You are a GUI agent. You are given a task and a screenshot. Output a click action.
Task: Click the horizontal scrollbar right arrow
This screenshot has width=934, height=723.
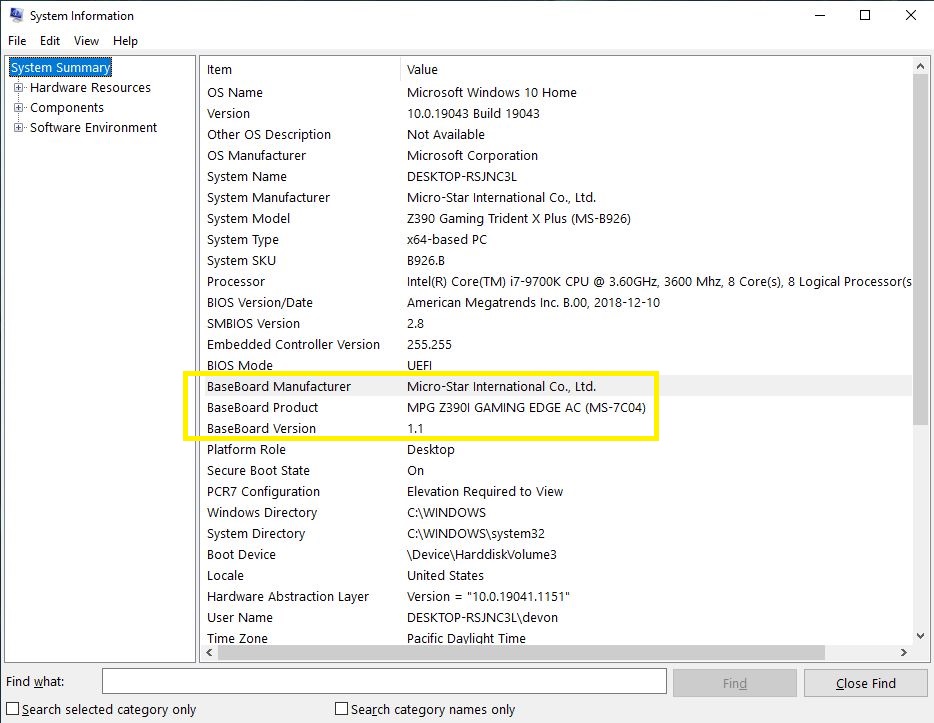click(x=903, y=653)
